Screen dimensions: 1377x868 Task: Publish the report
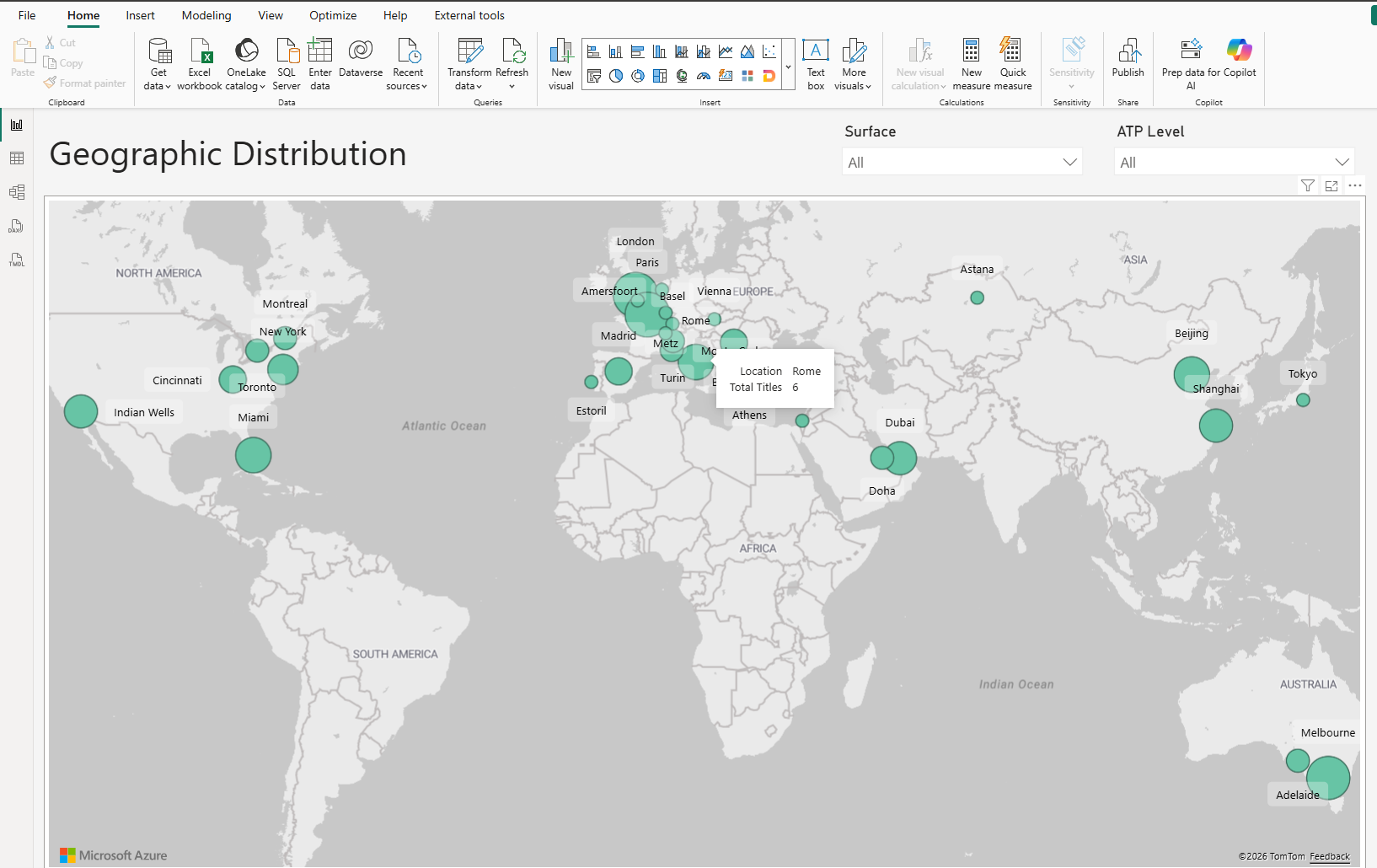[x=1128, y=58]
